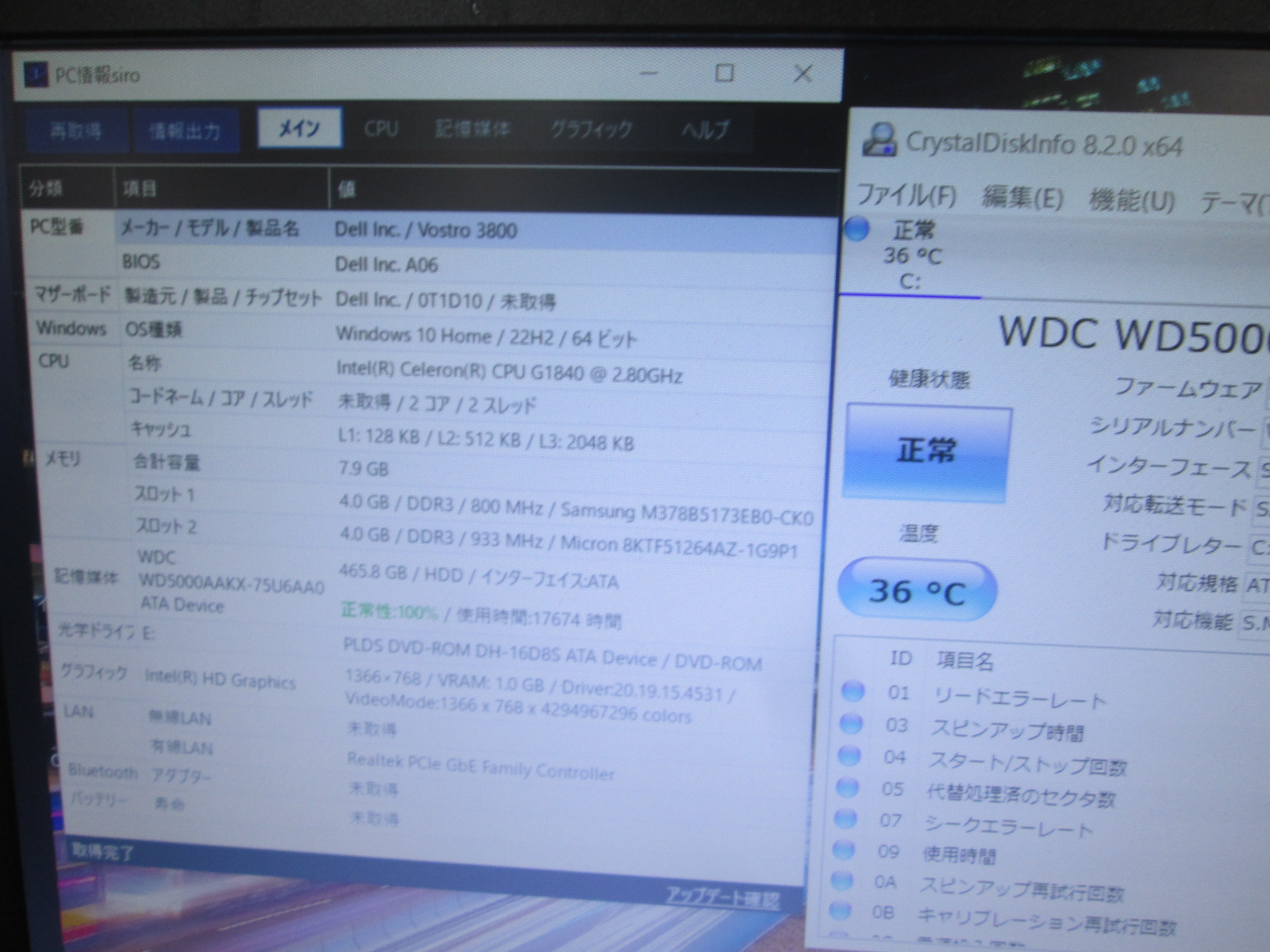Select the Intel(R) HD Graphics item
Screen dimensions: 1270x952
220,679
